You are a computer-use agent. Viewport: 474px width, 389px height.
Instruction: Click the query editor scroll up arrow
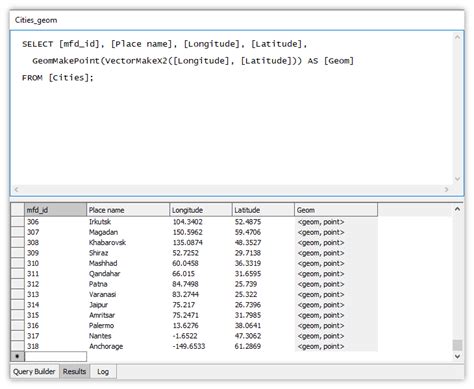coord(457,37)
